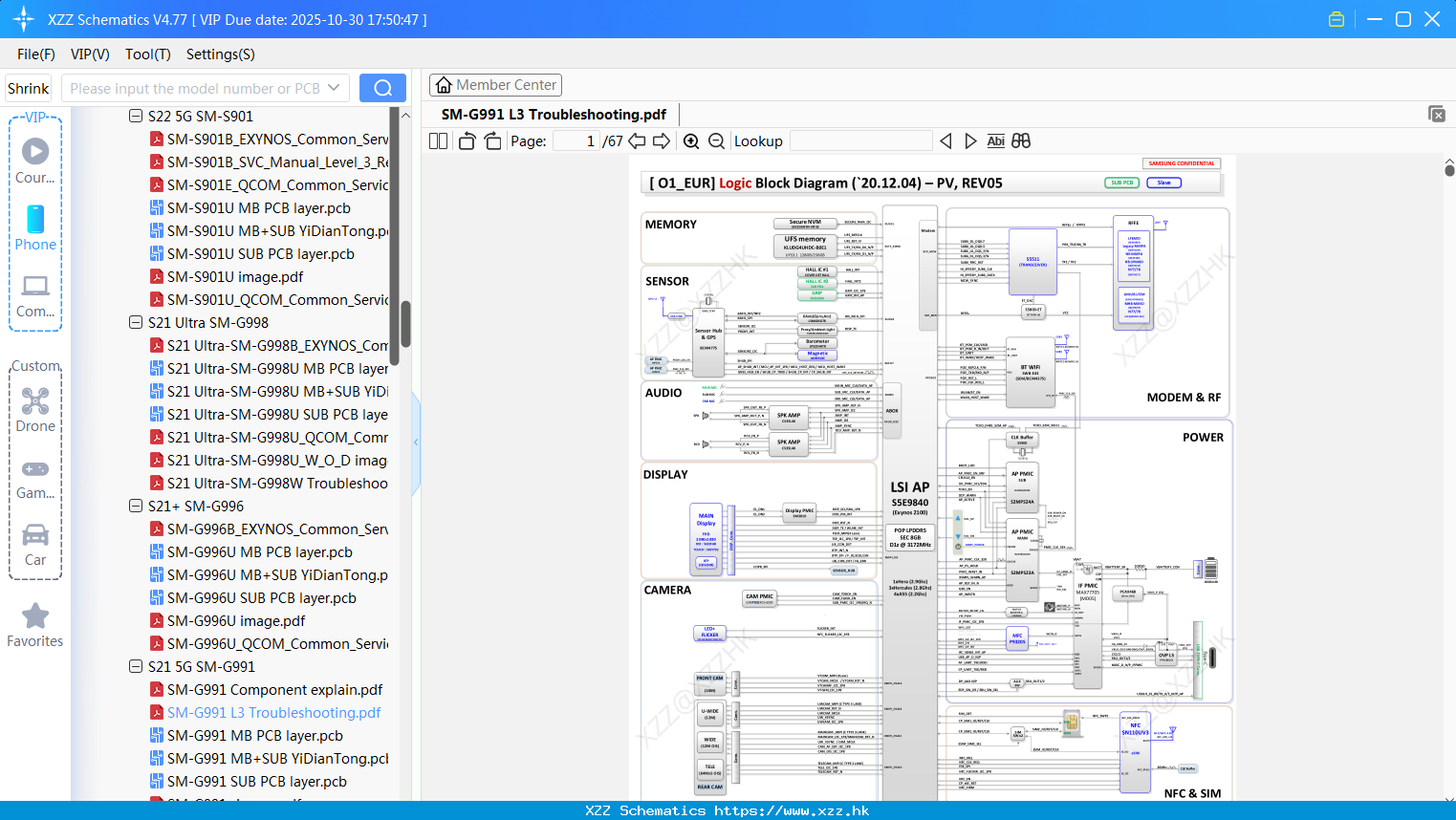Screen dimensions: 1456x820
Task: Toggle the two-page split view icon
Action: pos(438,141)
